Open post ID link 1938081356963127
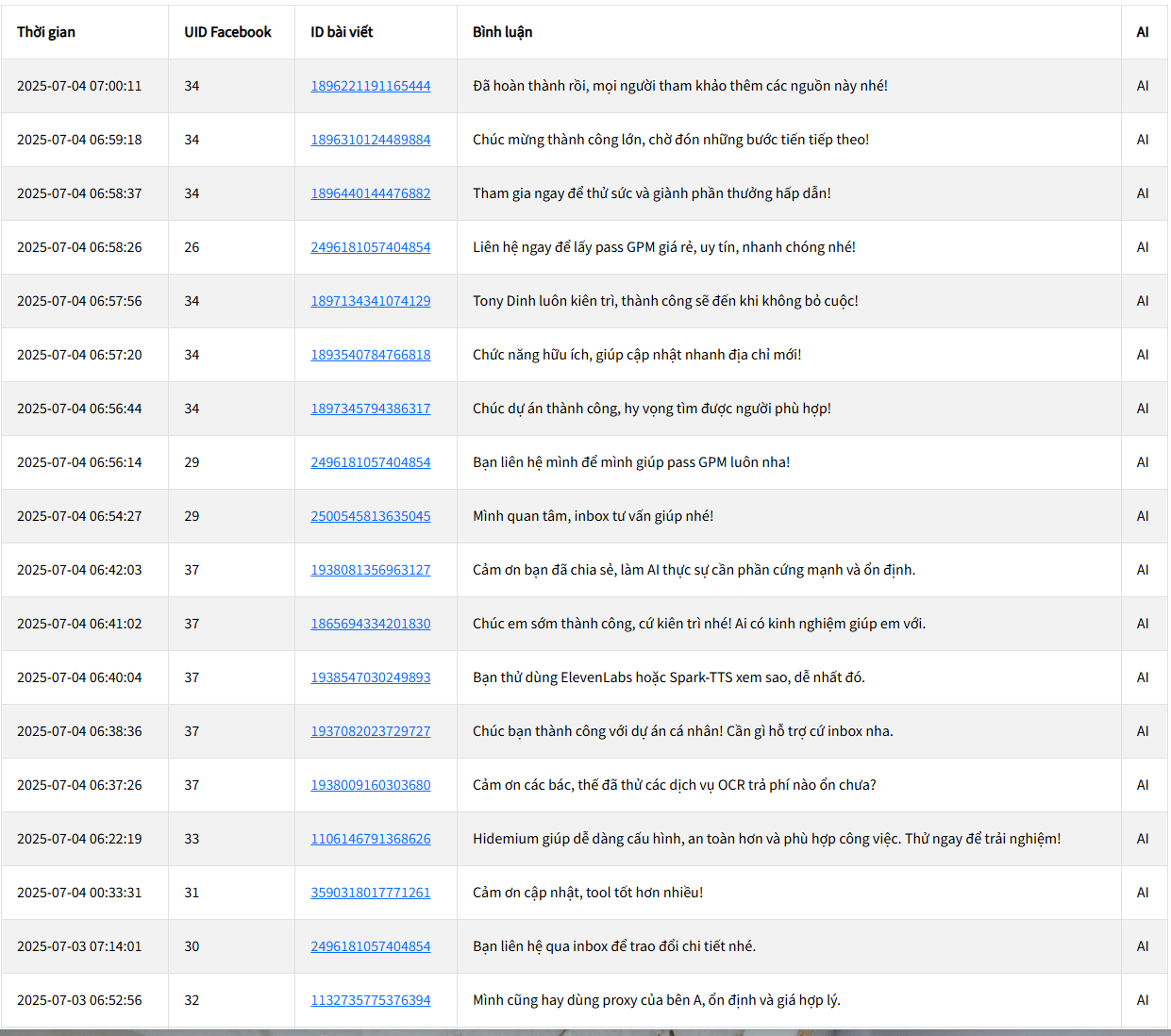This screenshot has height=1036, width=1171. pyautogui.click(x=371, y=570)
